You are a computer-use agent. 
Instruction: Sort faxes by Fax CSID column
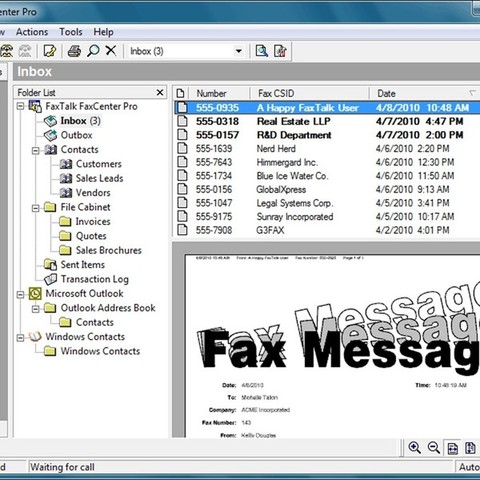pyautogui.click(x=309, y=93)
